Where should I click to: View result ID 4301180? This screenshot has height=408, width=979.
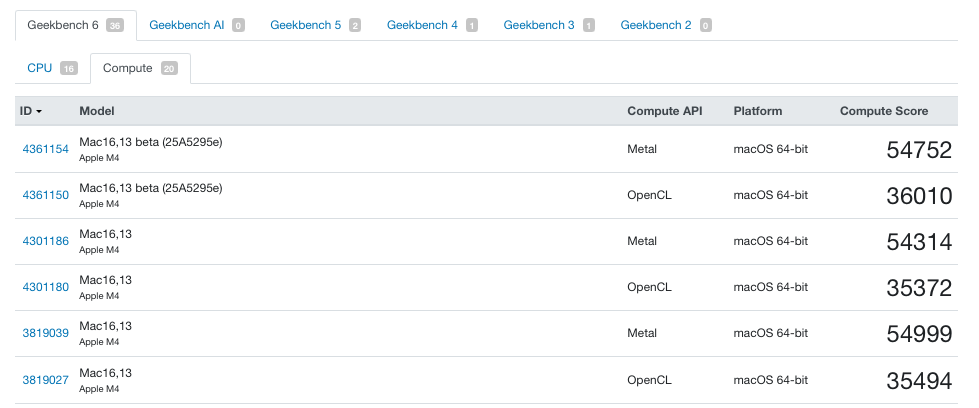tap(45, 287)
